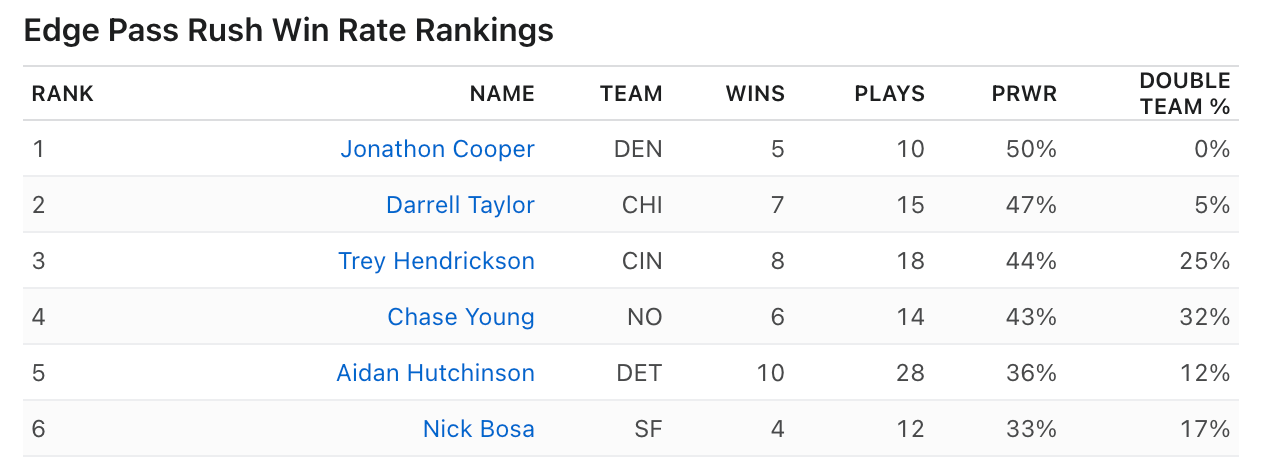
Task: Select the Aidan Hutchinson link
Action: [x=435, y=373]
